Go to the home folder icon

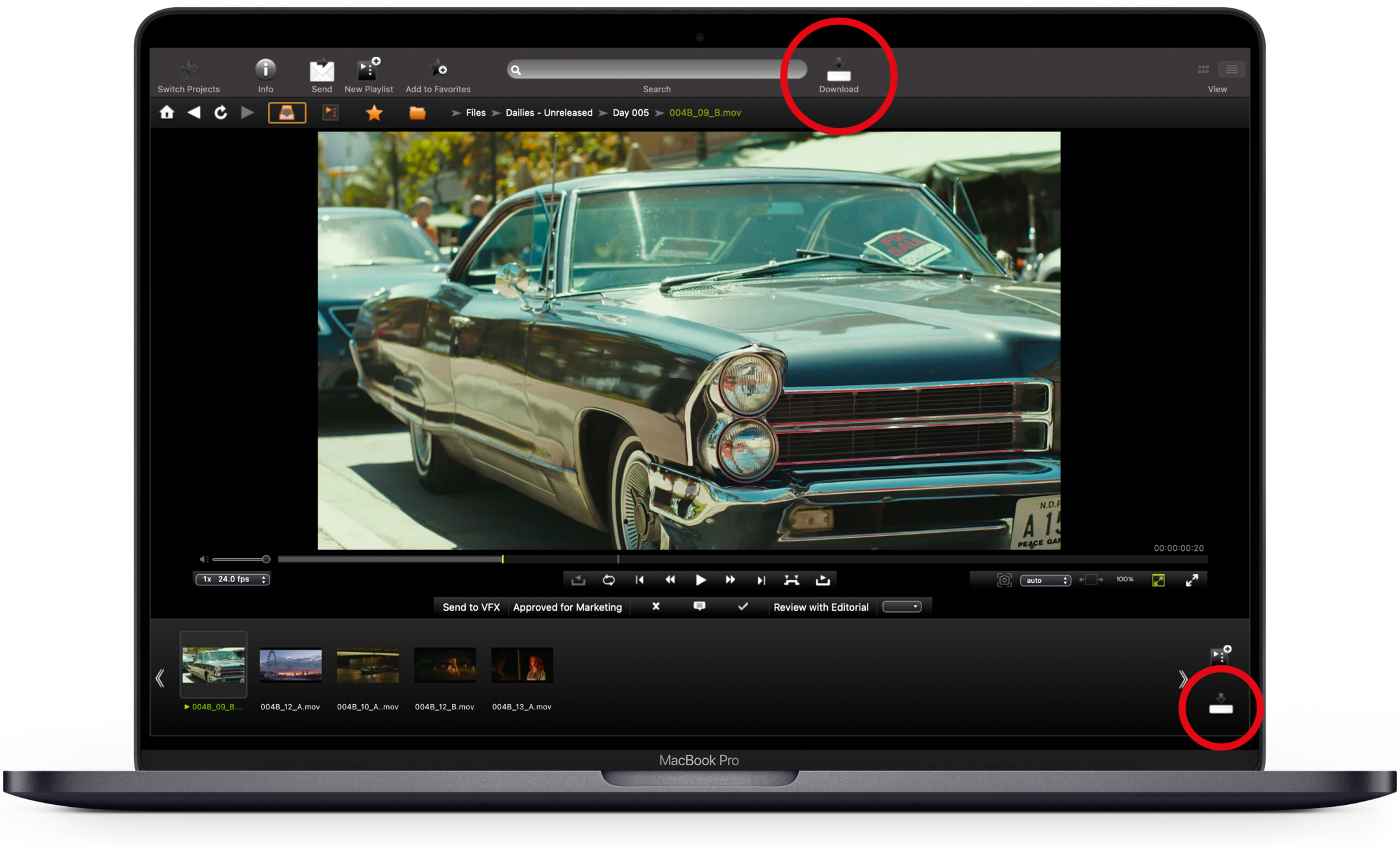click(x=167, y=112)
